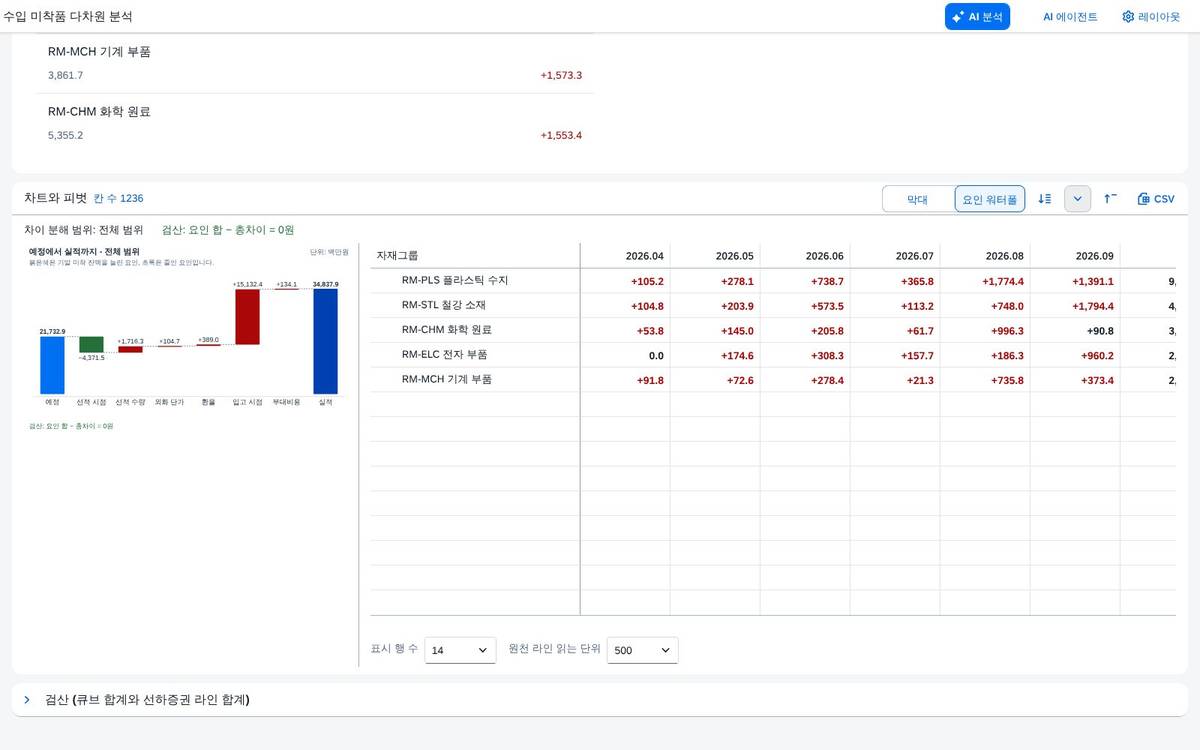Click the 2026.04 column header
Image resolution: width=1200 pixels, height=750 pixels.
coord(625,256)
